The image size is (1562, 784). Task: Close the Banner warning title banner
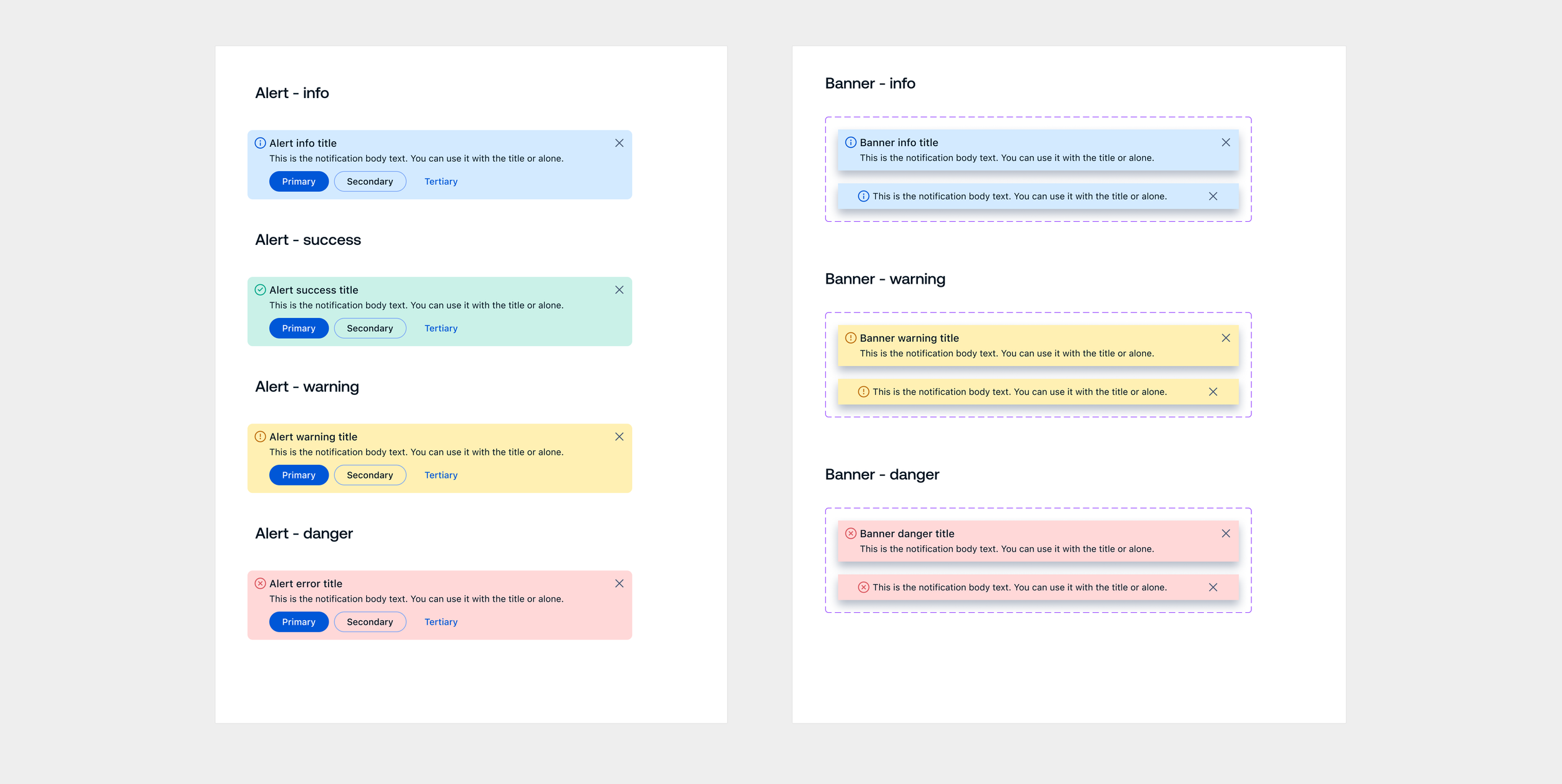tap(1225, 338)
